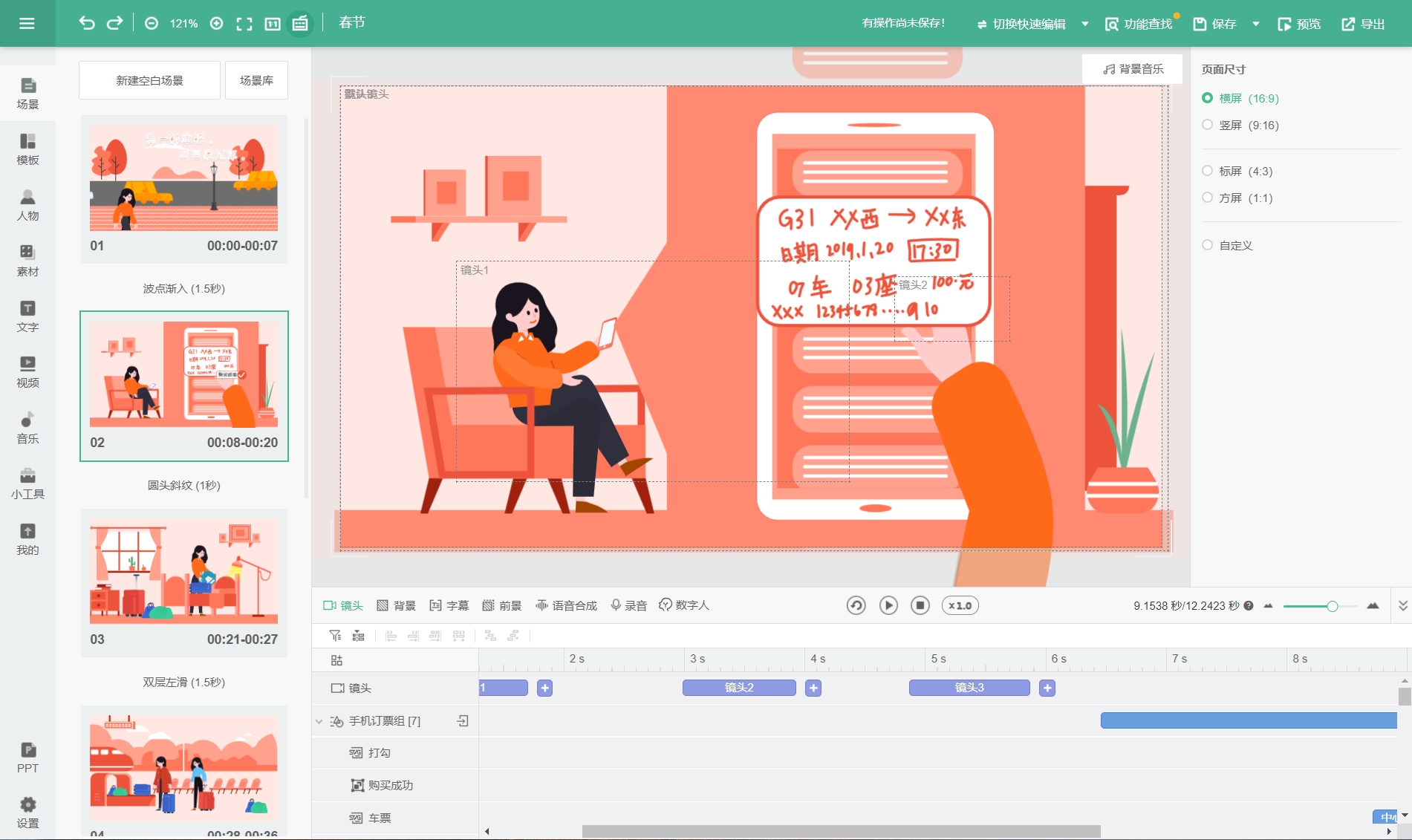Viewport: 1412px width, 840px height.
Task: Select the 镜头2 clip on timeline
Action: tap(739, 688)
